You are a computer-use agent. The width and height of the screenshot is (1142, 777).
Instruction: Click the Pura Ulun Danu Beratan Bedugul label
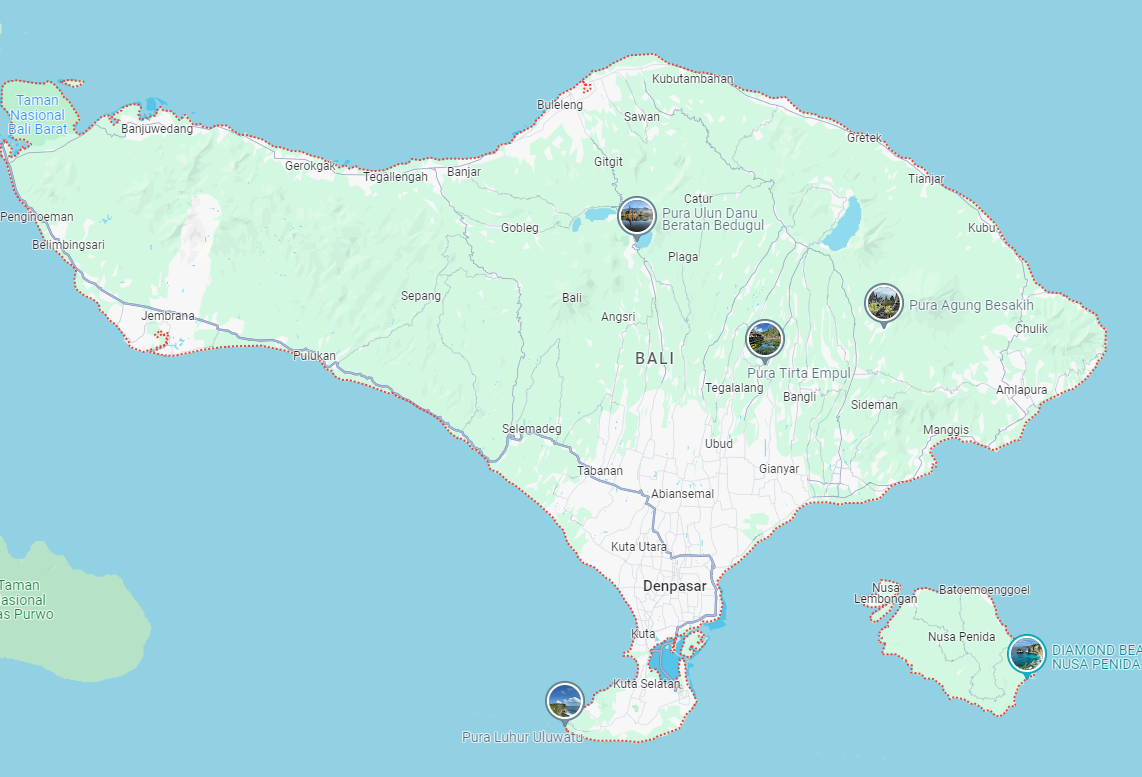click(713, 219)
